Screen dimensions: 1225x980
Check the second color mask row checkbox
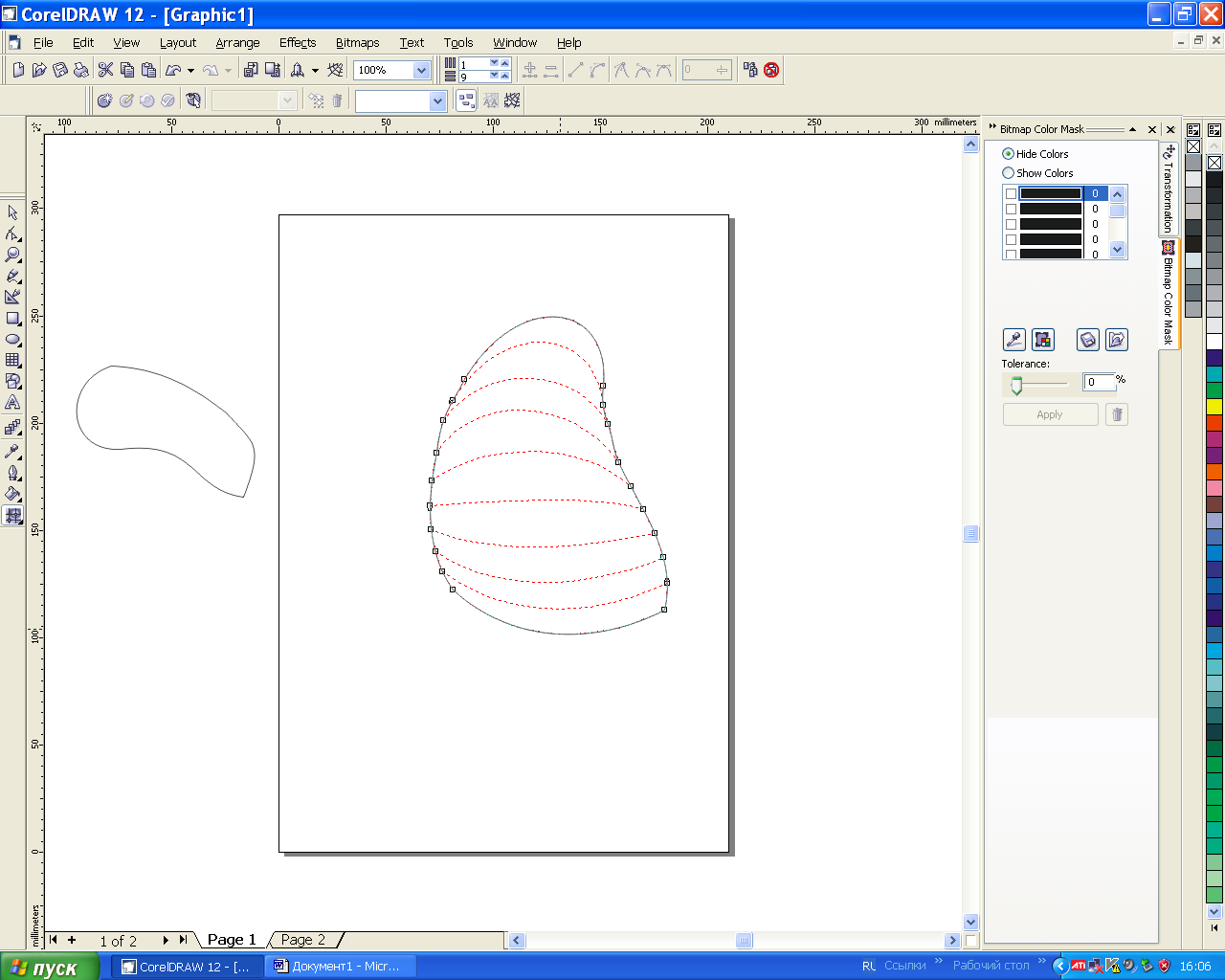point(1011,209)
